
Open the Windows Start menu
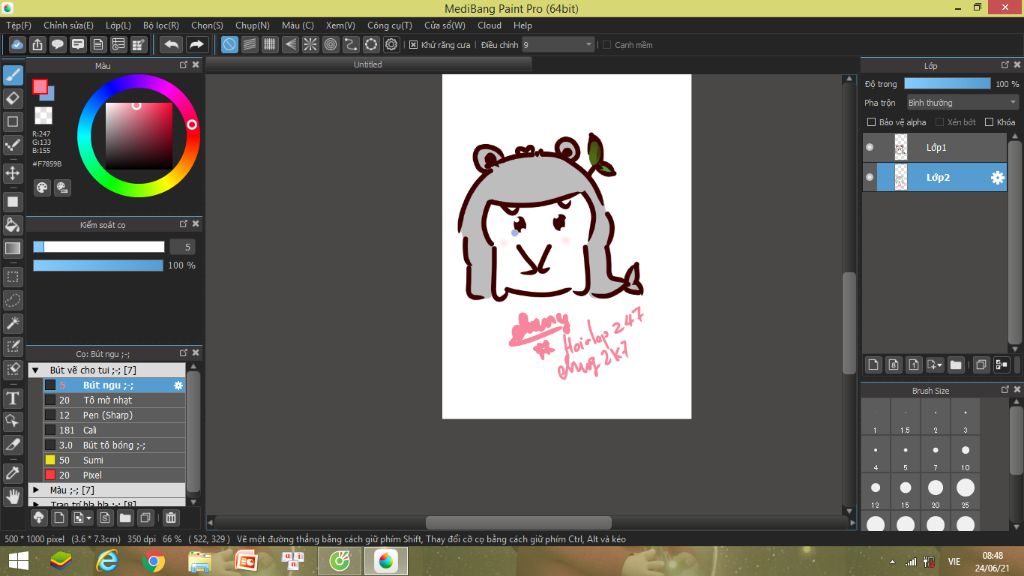point(18,562)
